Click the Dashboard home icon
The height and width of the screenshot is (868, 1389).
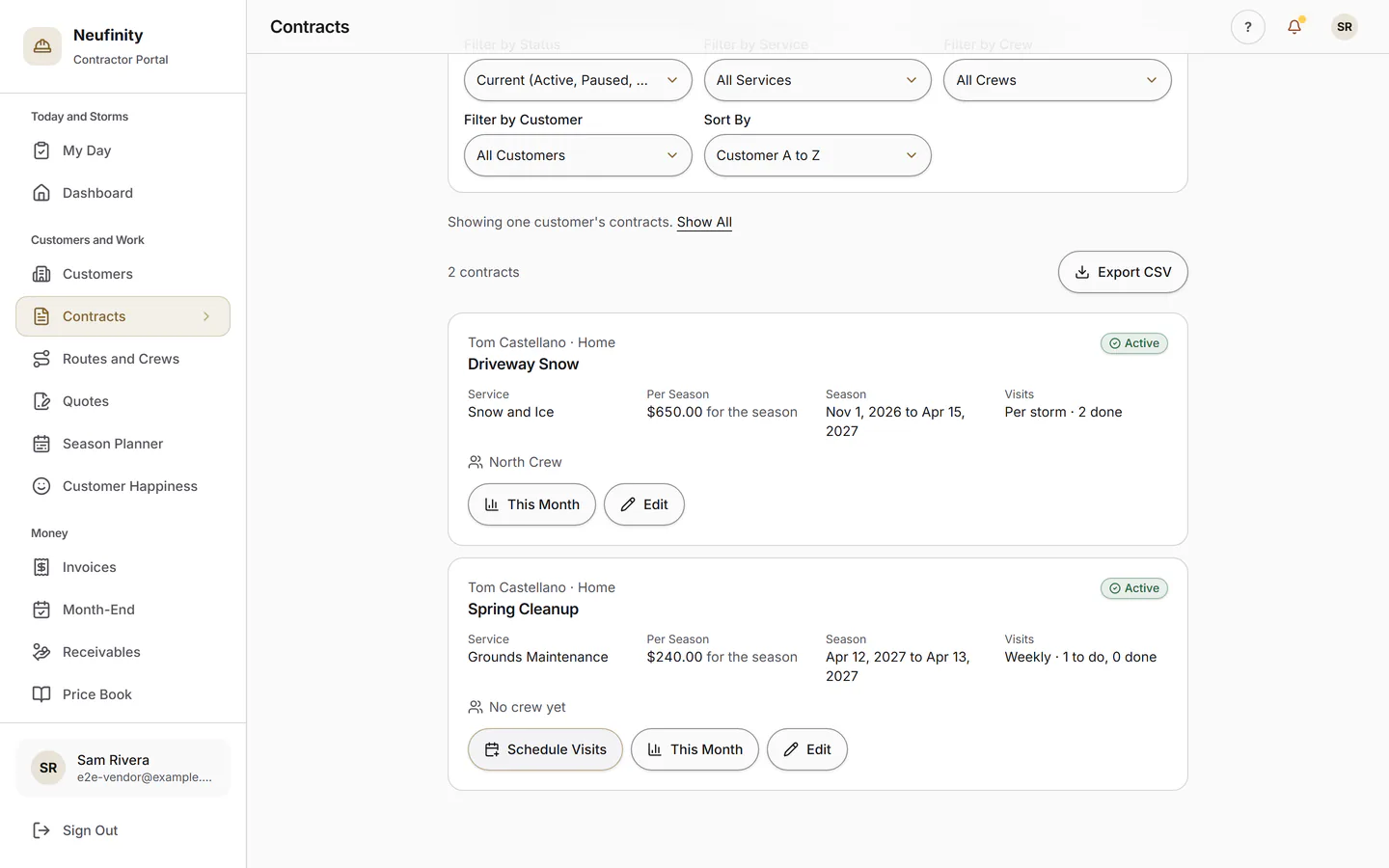[x=41, y=193]
